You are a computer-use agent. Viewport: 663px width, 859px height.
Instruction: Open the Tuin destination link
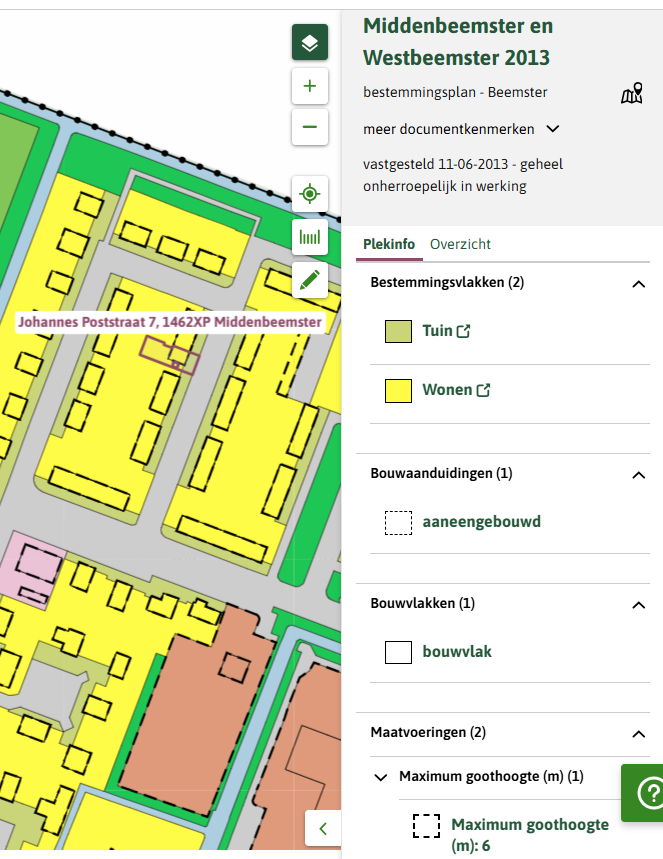click(446, 331)
